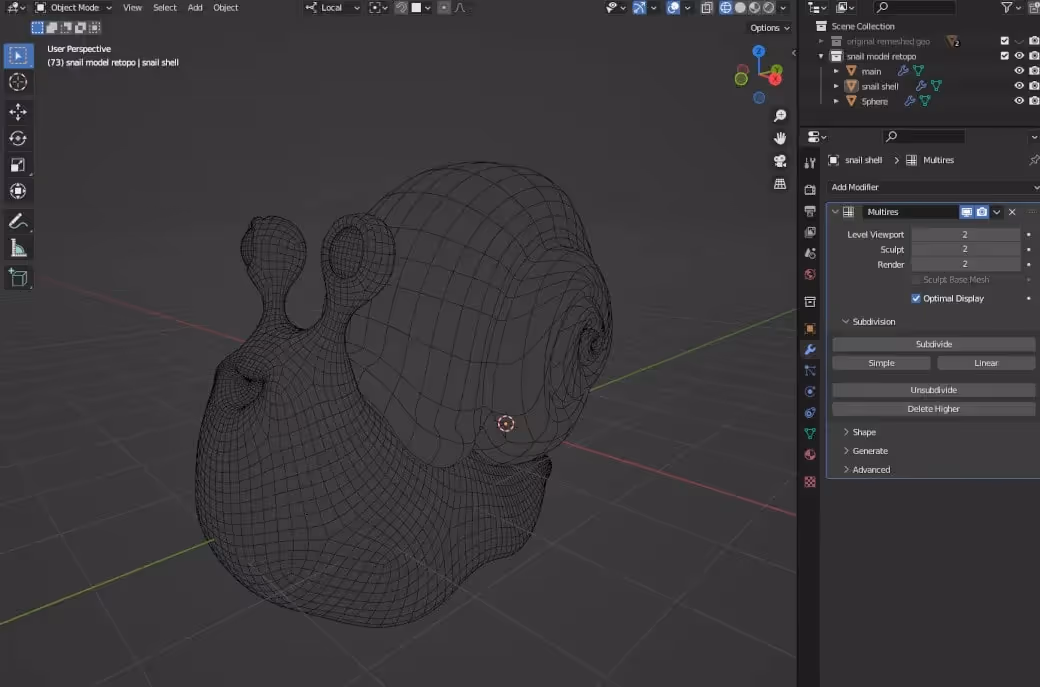Disable rendering for the Sphere object

click(1033, 101)
